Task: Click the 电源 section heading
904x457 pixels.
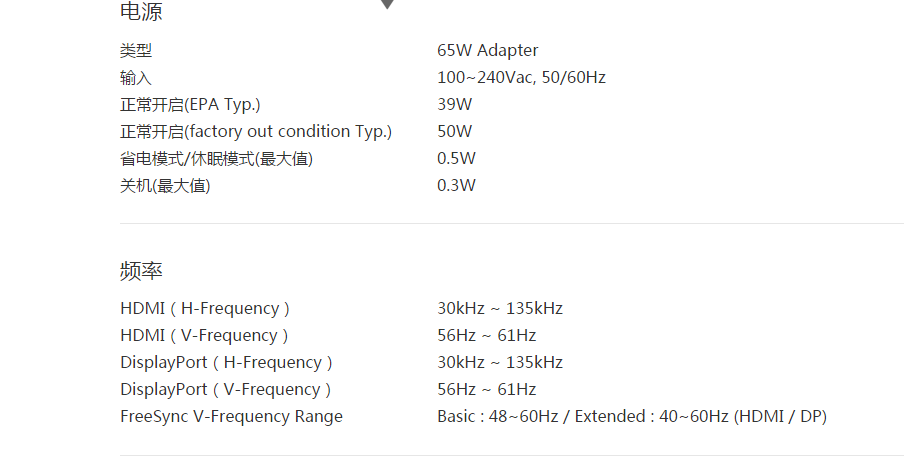Action: 141,12
